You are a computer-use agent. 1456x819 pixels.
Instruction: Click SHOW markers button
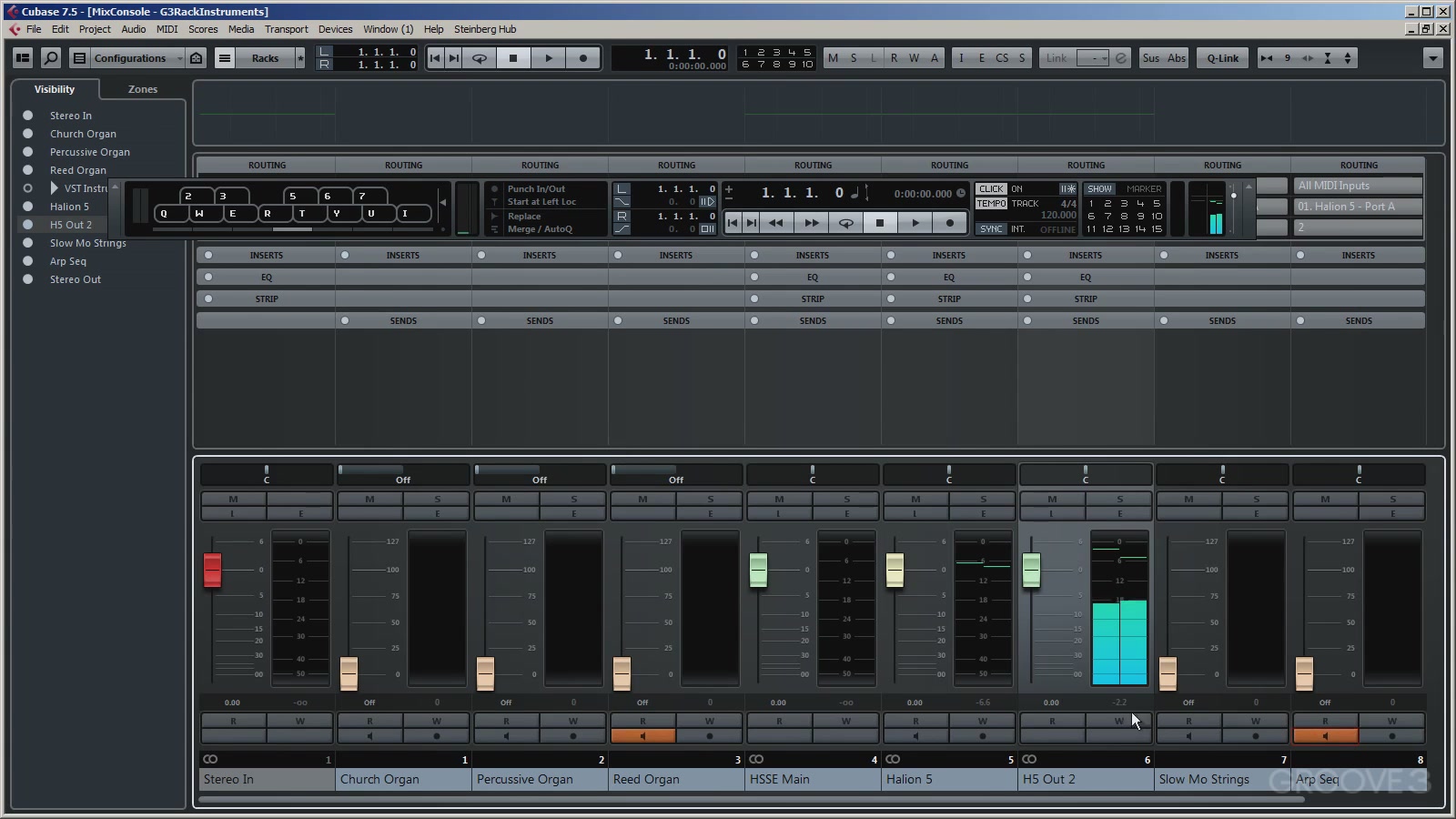[1099, 189]
